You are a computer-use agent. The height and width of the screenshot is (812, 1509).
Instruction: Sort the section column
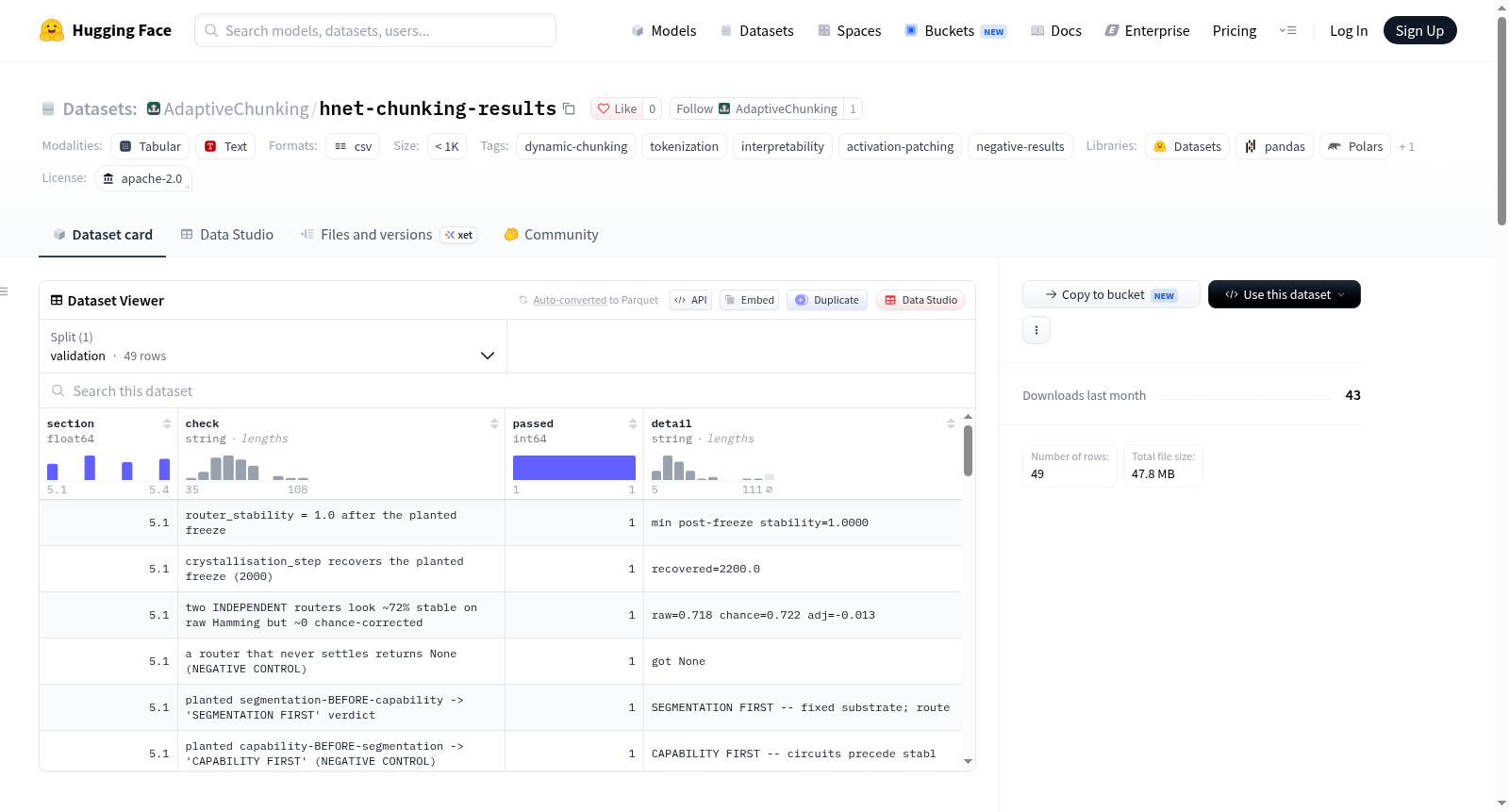pos(167,423)
